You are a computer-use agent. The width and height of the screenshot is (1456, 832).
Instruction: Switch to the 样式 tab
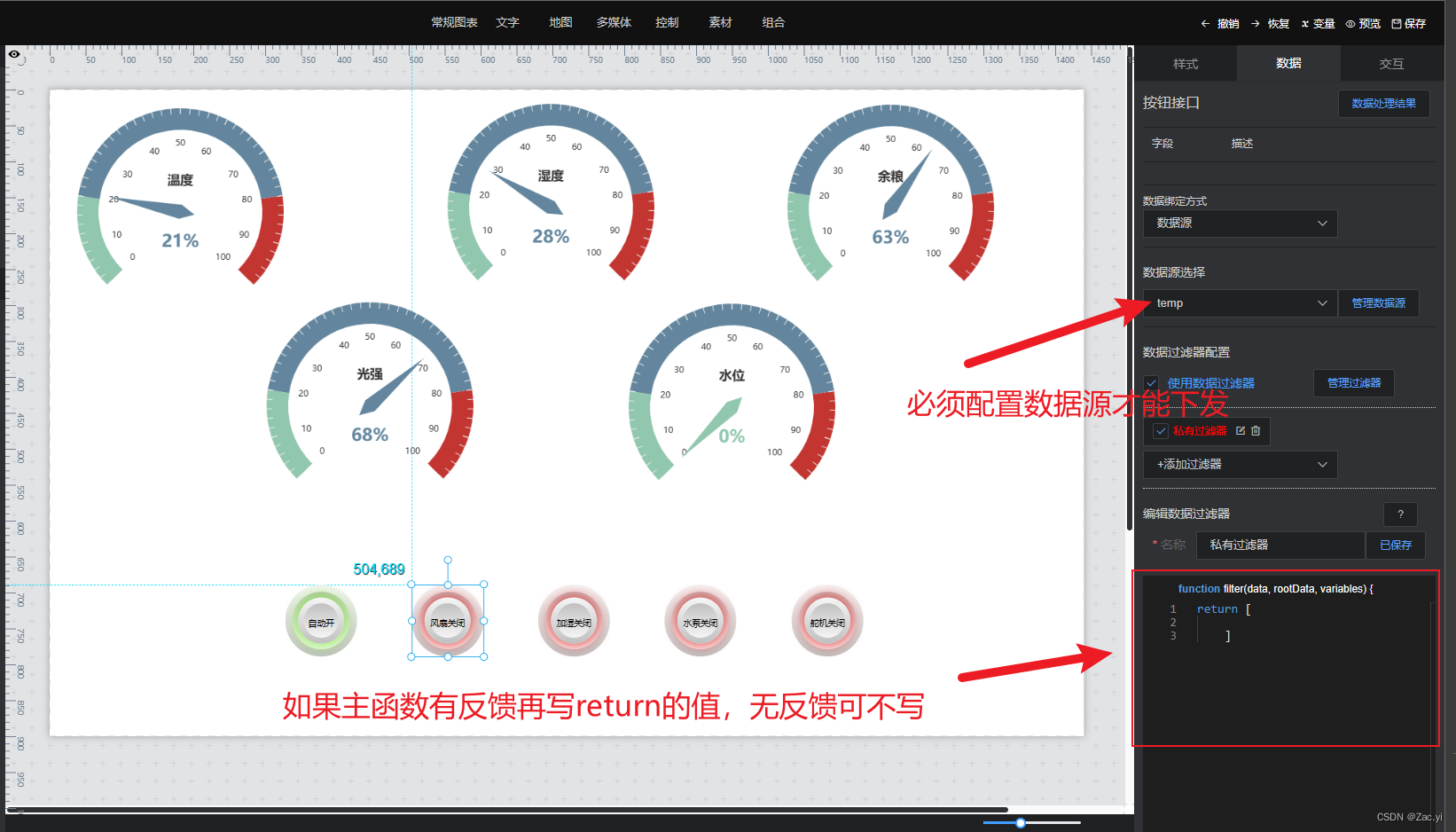pos(1186,64)
